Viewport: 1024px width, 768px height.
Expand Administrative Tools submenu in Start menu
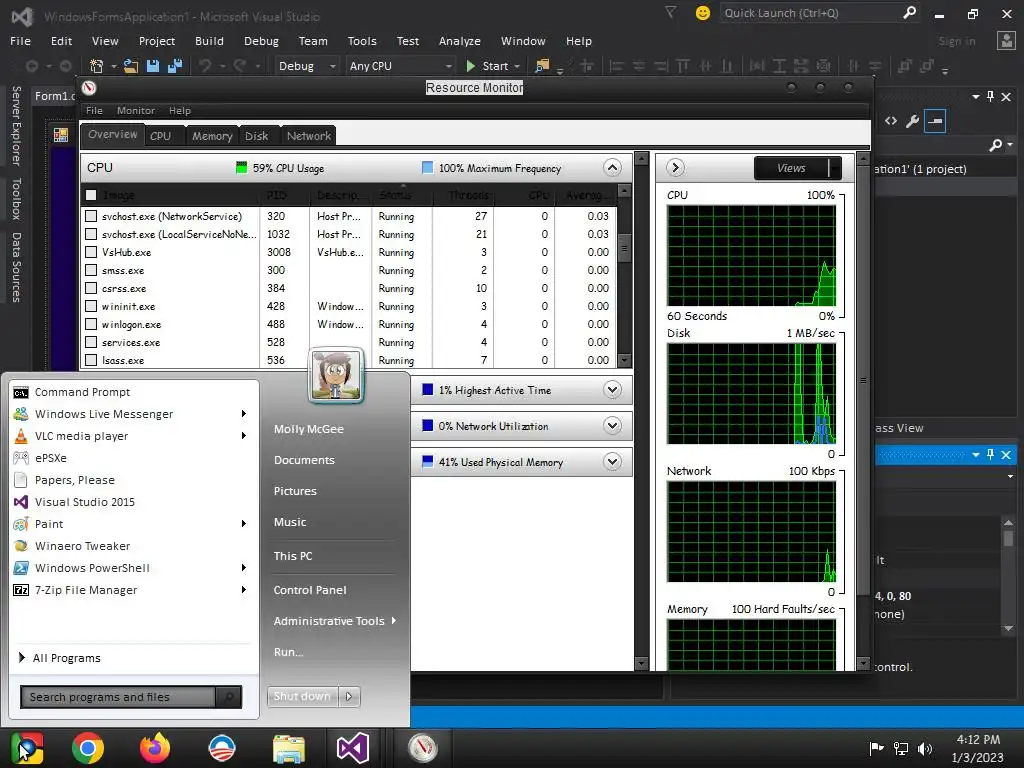tap(334, 621)
